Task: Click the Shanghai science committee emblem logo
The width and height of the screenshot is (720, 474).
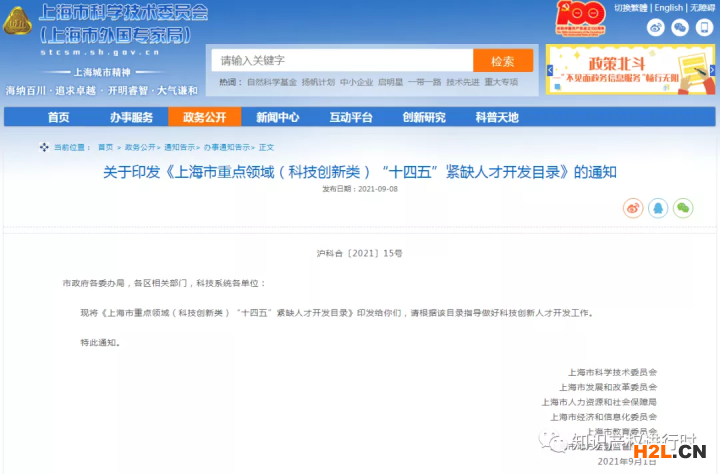Action: (19, 27)
